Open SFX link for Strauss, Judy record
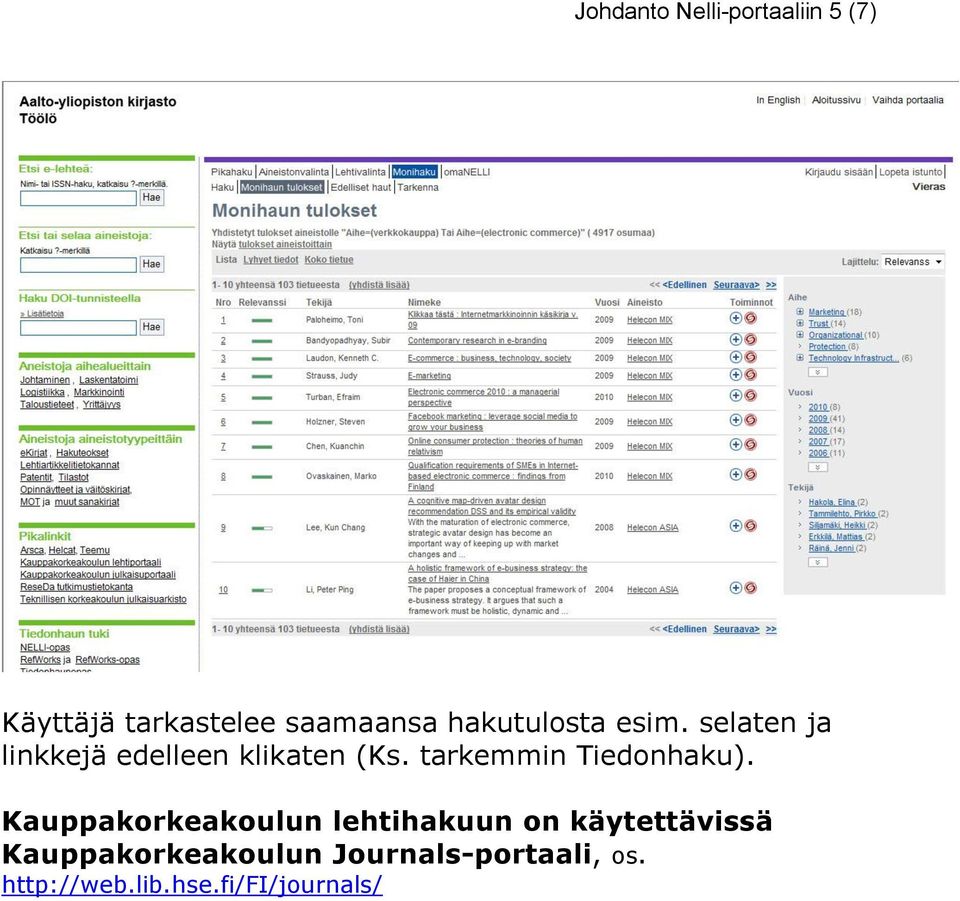Image resolution: width=960 pixels, height=901 pixels. pos(750,375)
